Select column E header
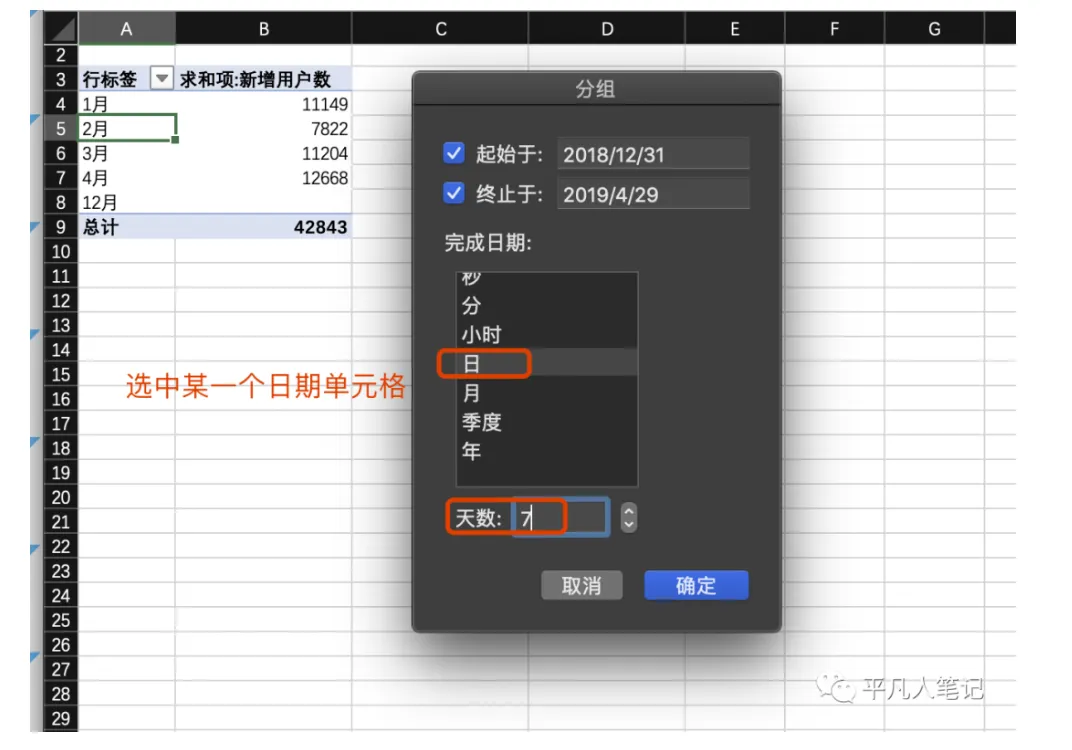 (x=735, y=29)
